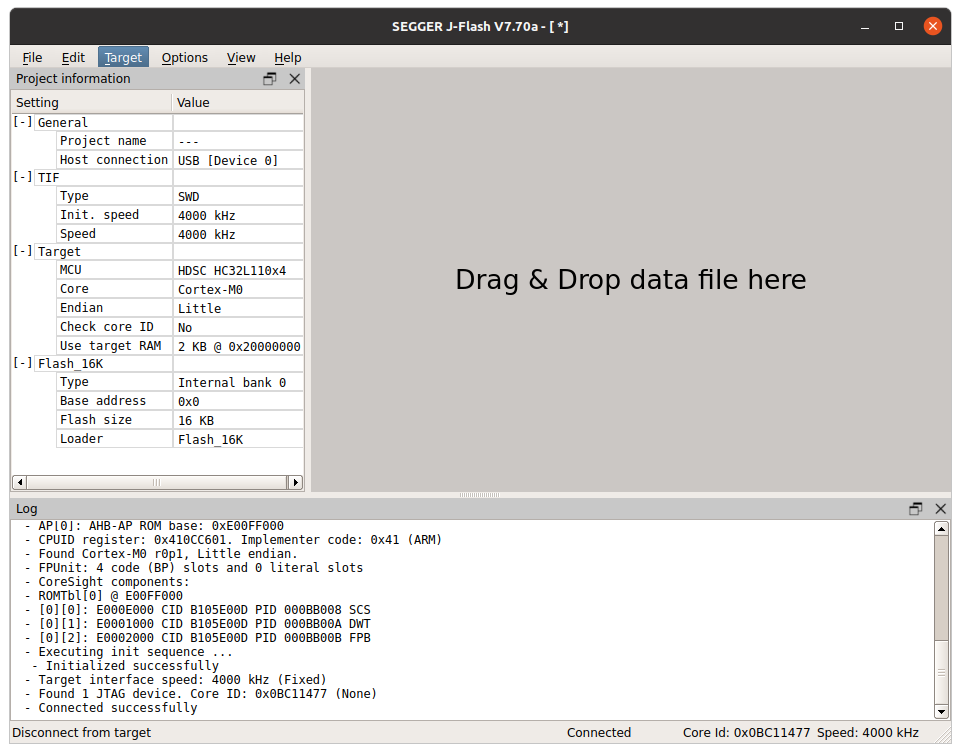The height and width of the screenshot is (753, 961).
Task: Select the Loader setting row
Action: tap(180, 439)
